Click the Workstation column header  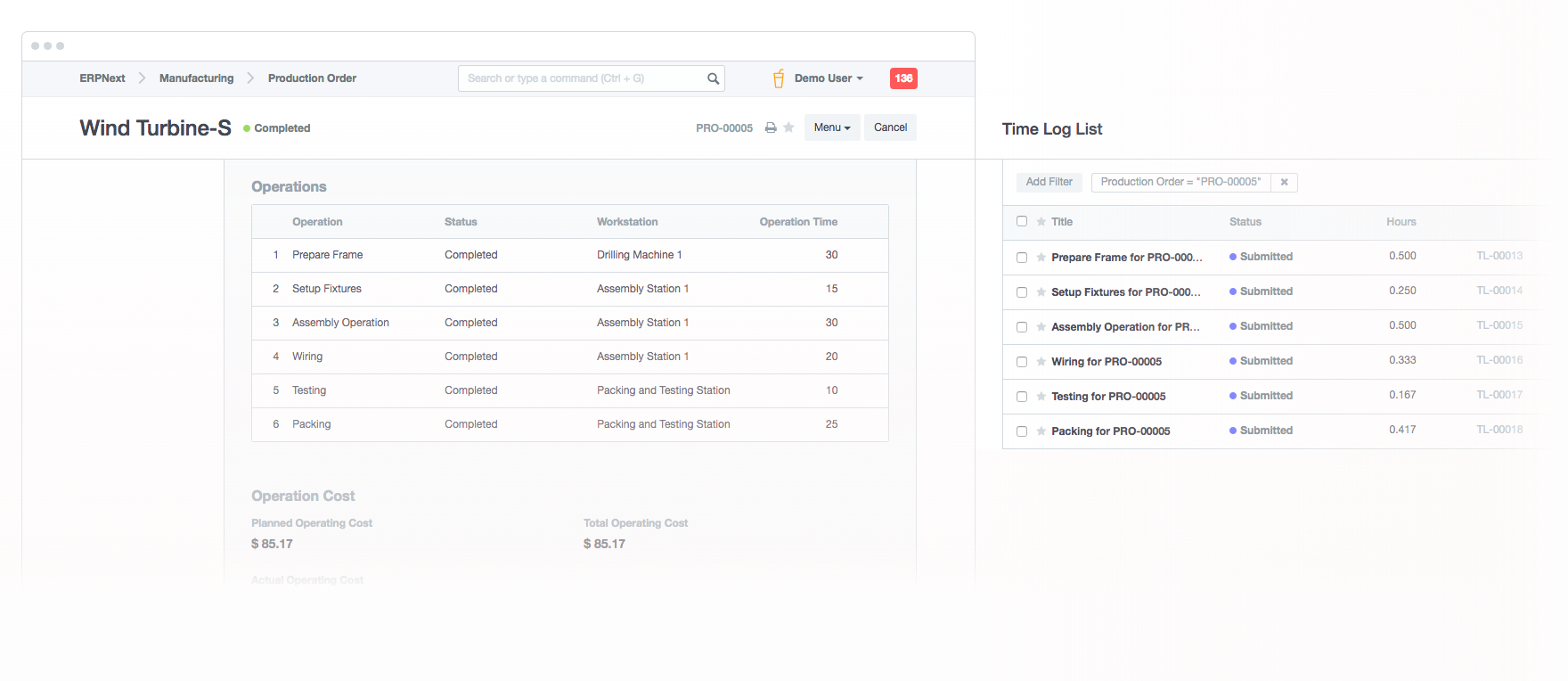[627, 222]
